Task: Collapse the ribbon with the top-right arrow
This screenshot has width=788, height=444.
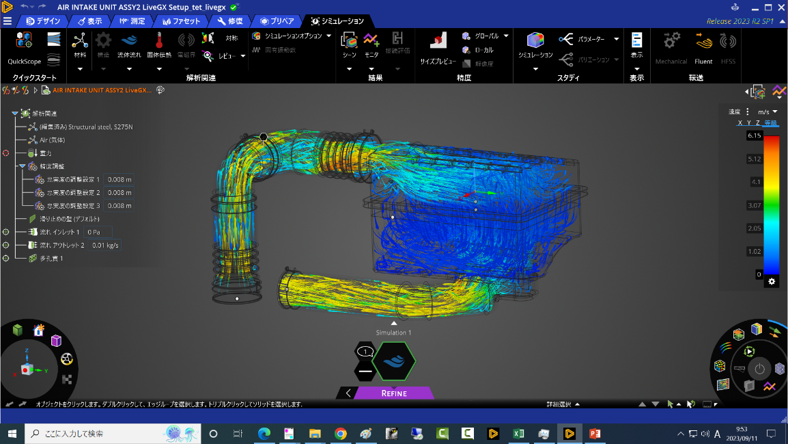Action: 782,21
